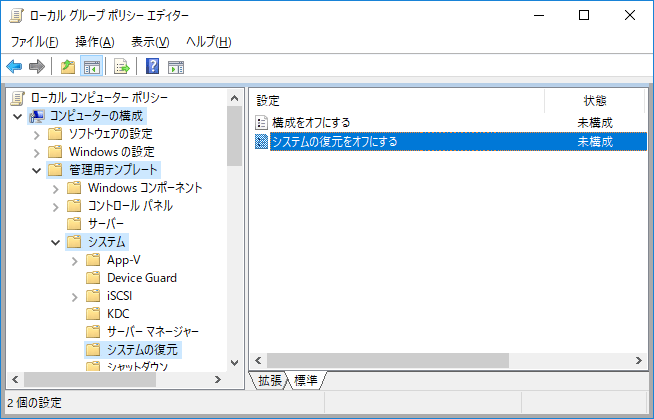Image resolution: width=654 pixels, height=419 pixels.
Task: Click the Export list toolbar icon
Action: [122, 66]
